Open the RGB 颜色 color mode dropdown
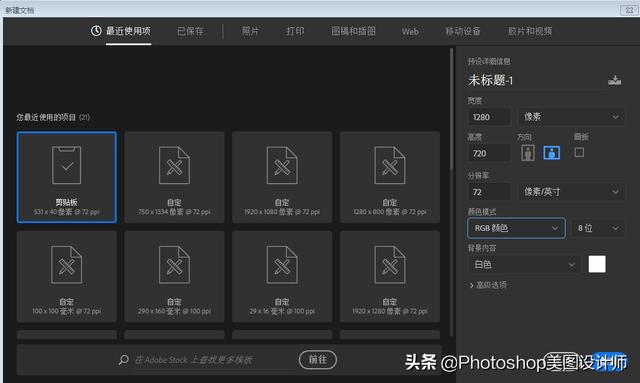Viewport: 640px width, 383px height. tap(516, 228)
